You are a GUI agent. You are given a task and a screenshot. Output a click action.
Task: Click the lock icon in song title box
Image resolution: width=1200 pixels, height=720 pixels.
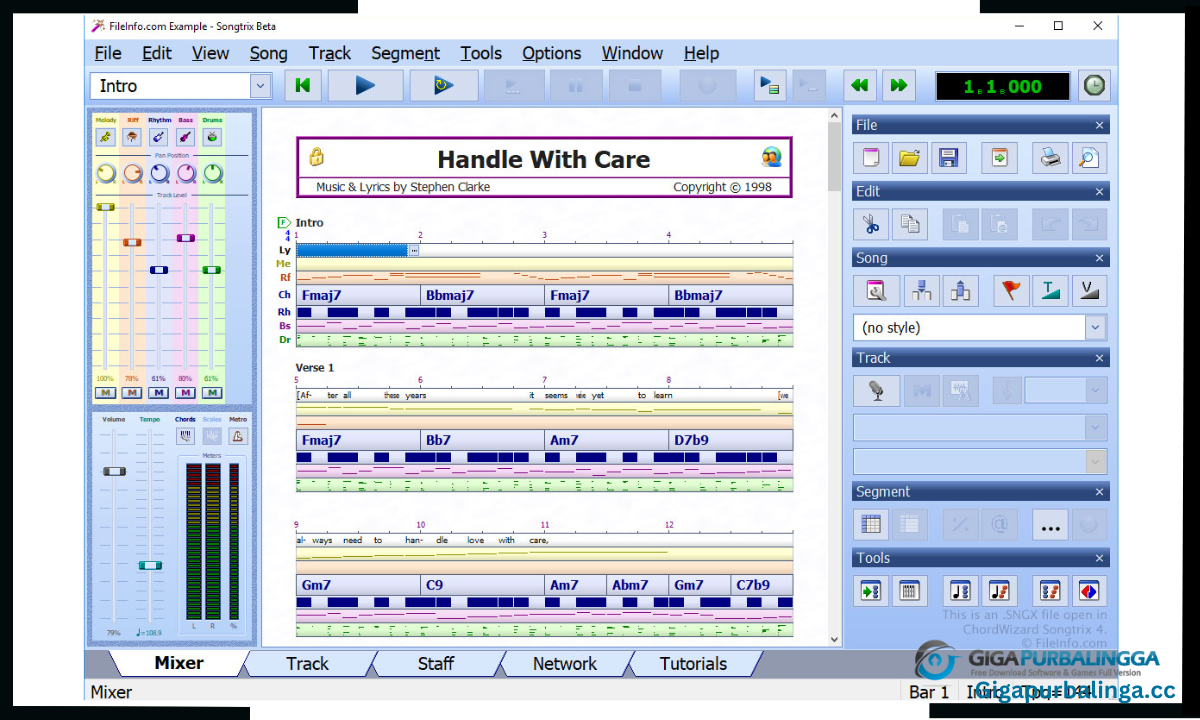tap(317, 157)
